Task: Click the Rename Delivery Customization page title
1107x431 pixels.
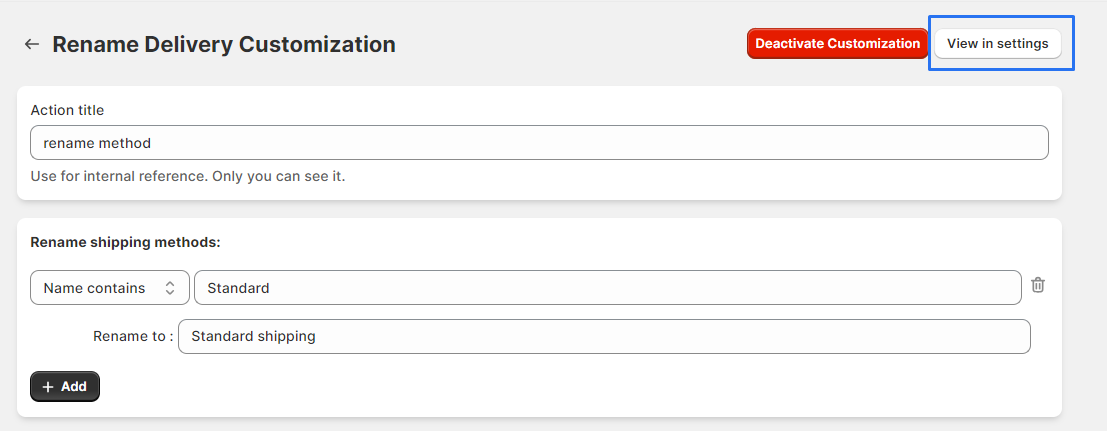Action: (x=224, y=44)
